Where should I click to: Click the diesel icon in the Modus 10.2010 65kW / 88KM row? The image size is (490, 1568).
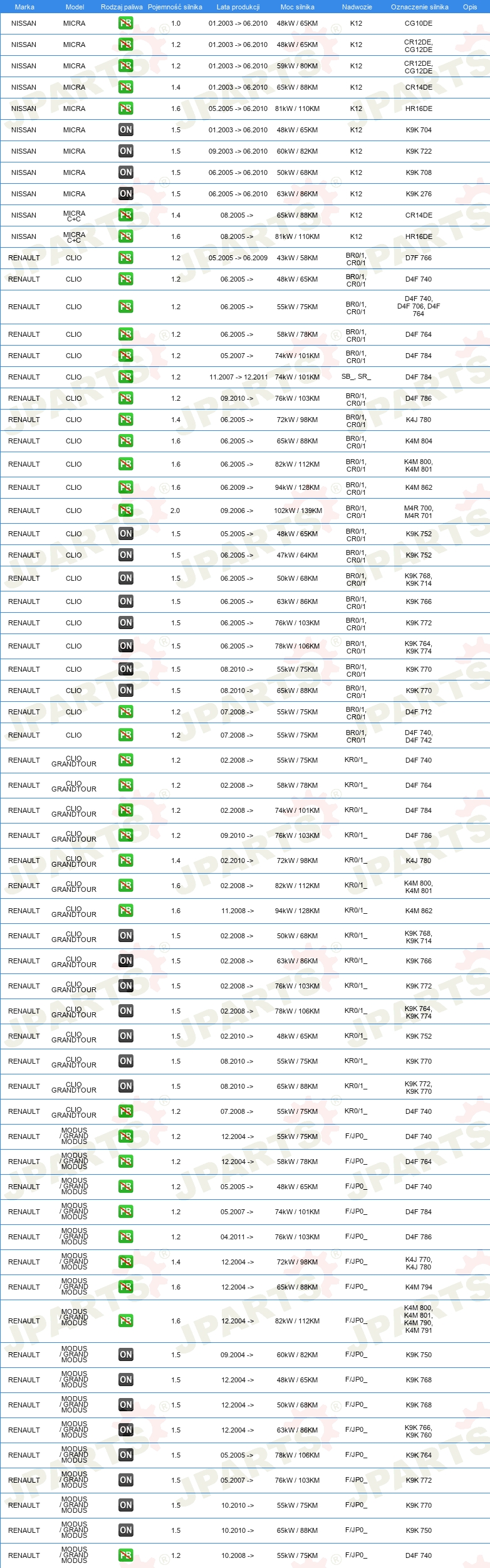pos(126,1530)
